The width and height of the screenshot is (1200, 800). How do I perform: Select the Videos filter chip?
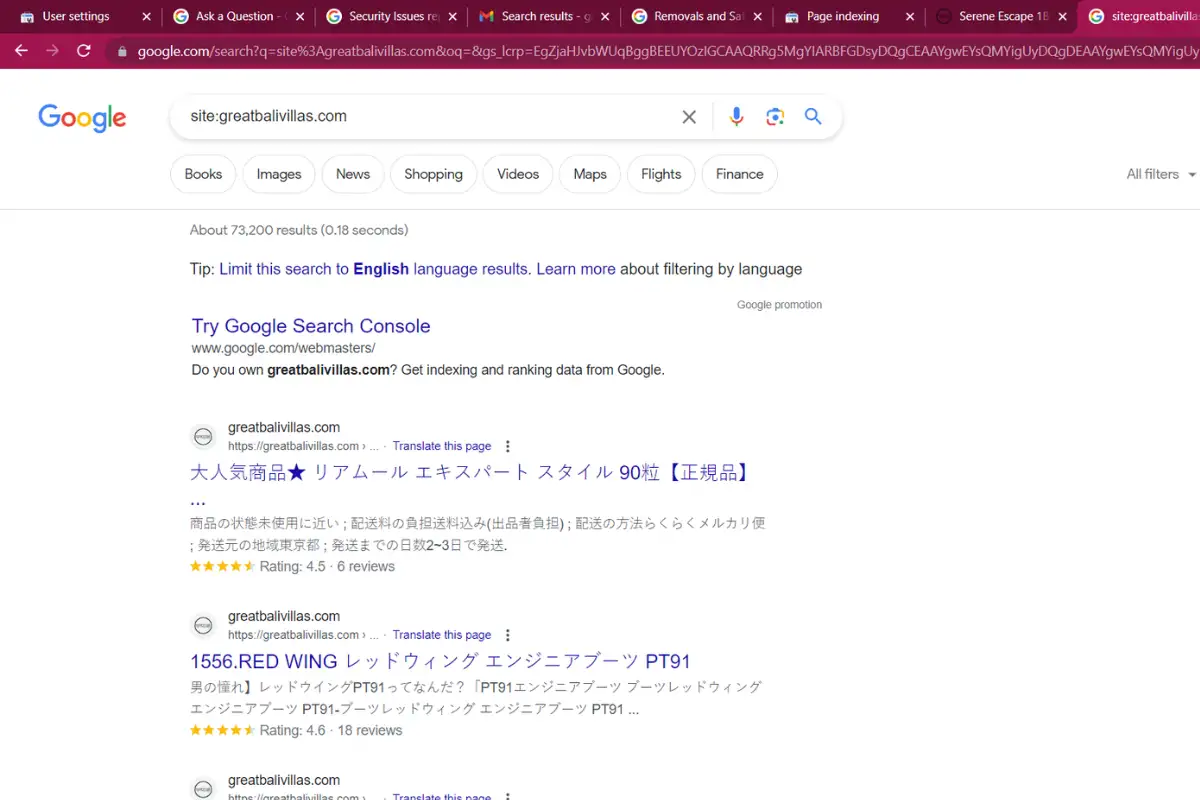[x=517, y=174]
